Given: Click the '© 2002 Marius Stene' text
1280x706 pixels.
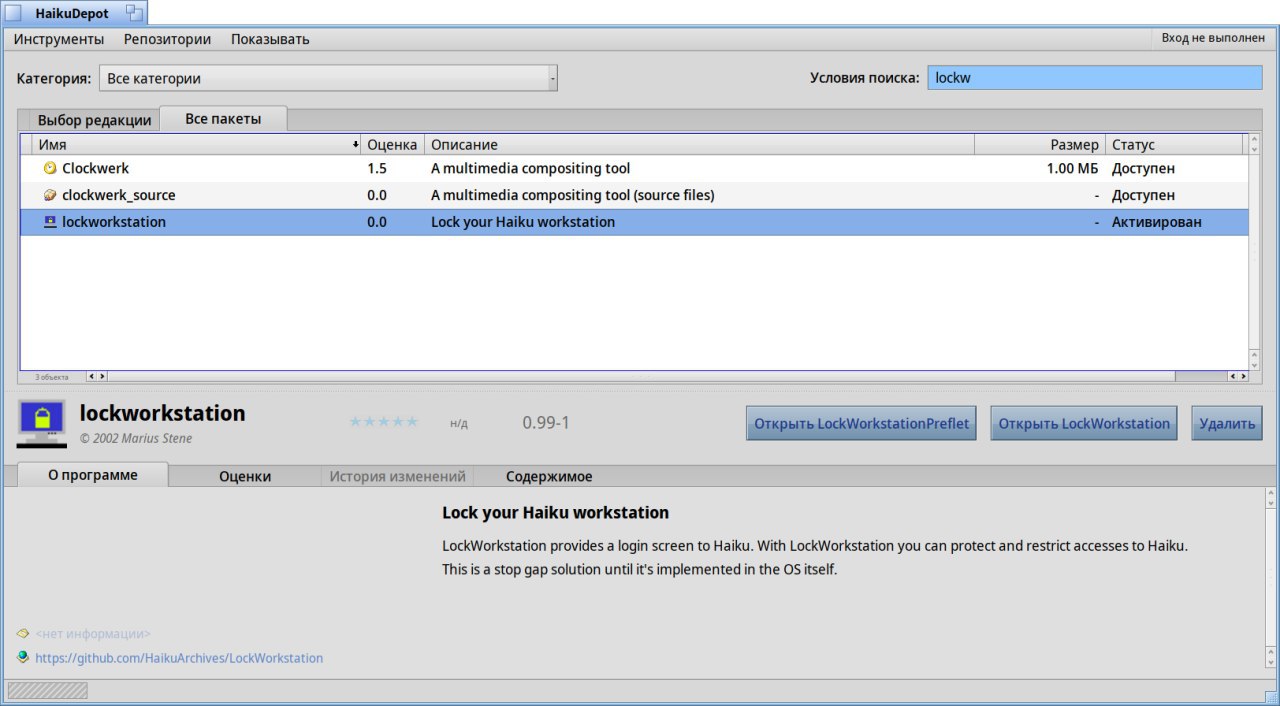Looking at the screenshot, I should coord(136,438).
